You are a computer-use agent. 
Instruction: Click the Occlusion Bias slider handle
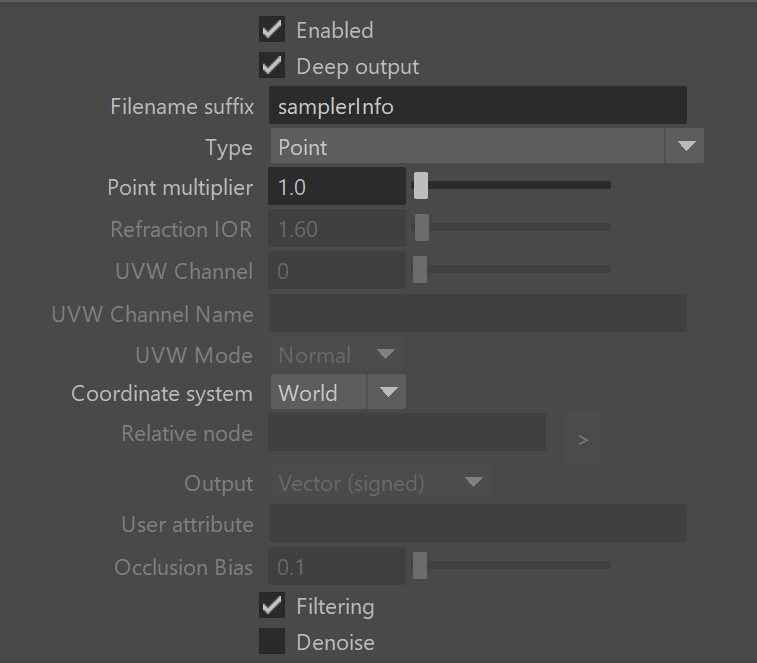click(x=420, y=565)
